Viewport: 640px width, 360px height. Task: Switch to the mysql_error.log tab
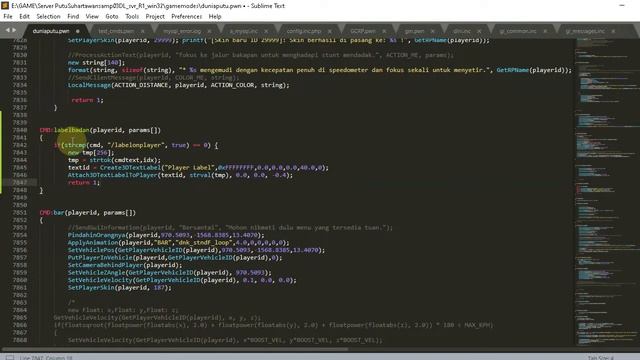pos(182,31)
